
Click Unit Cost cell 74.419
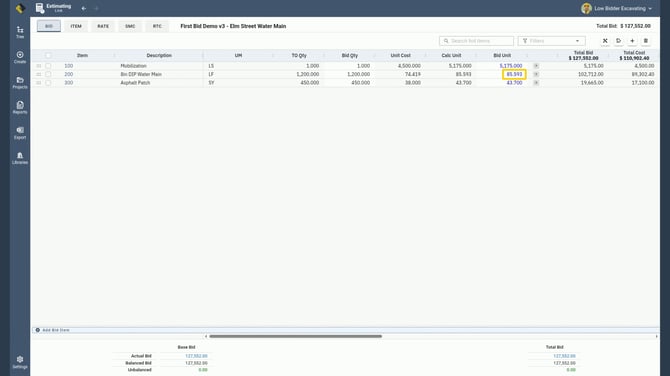(x=413, y=74)
